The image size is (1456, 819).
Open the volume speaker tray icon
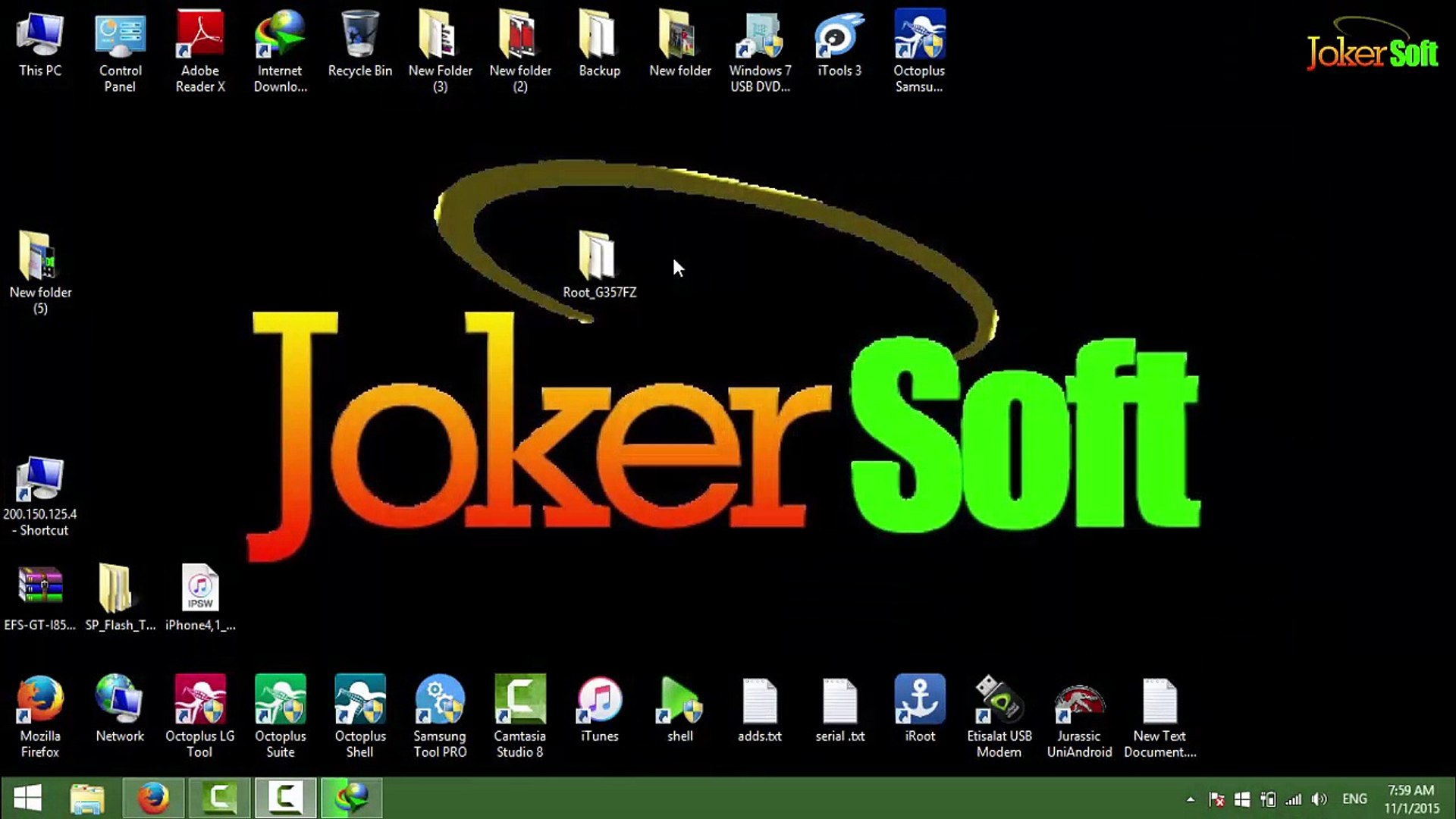(x=1319, y=799)
